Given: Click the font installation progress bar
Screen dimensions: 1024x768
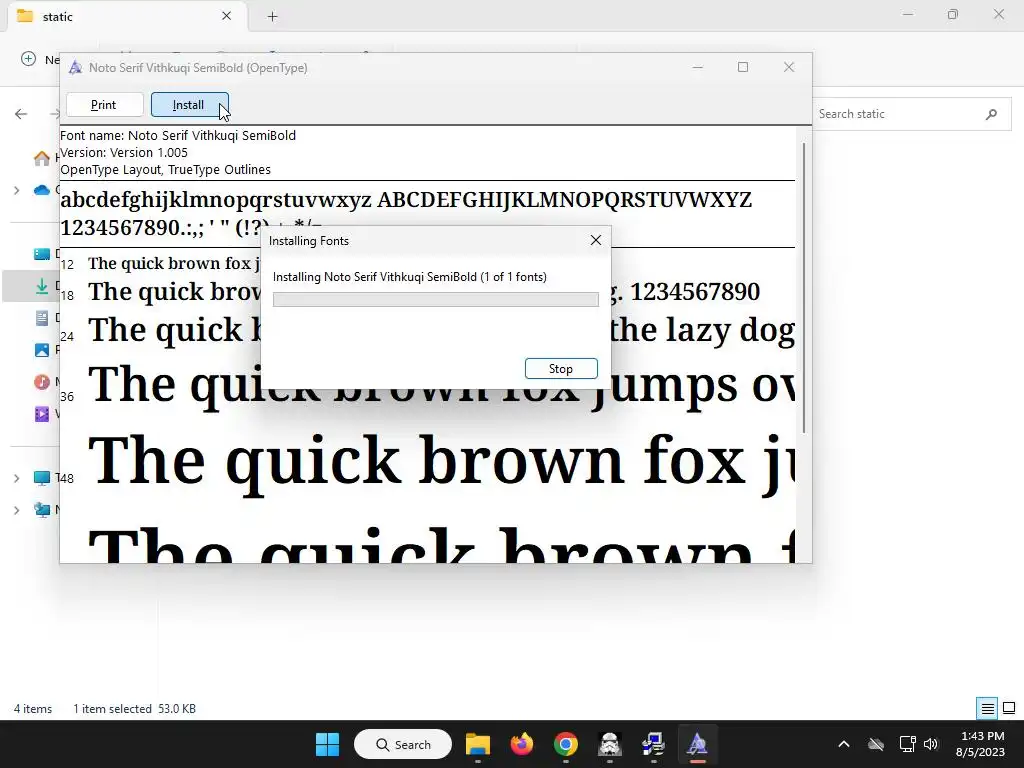Looking at the screenshot, I should point(436,299).
